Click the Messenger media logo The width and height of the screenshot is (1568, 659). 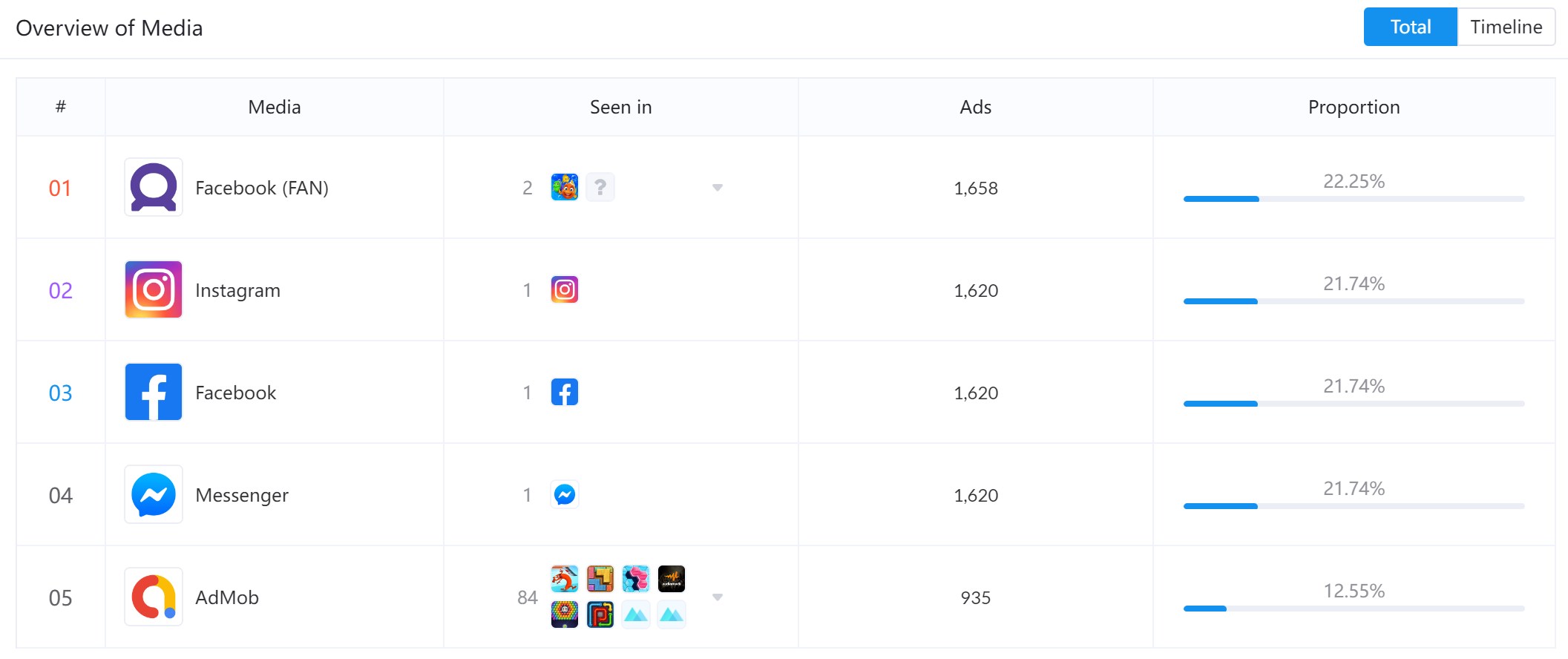coord(154,495)
